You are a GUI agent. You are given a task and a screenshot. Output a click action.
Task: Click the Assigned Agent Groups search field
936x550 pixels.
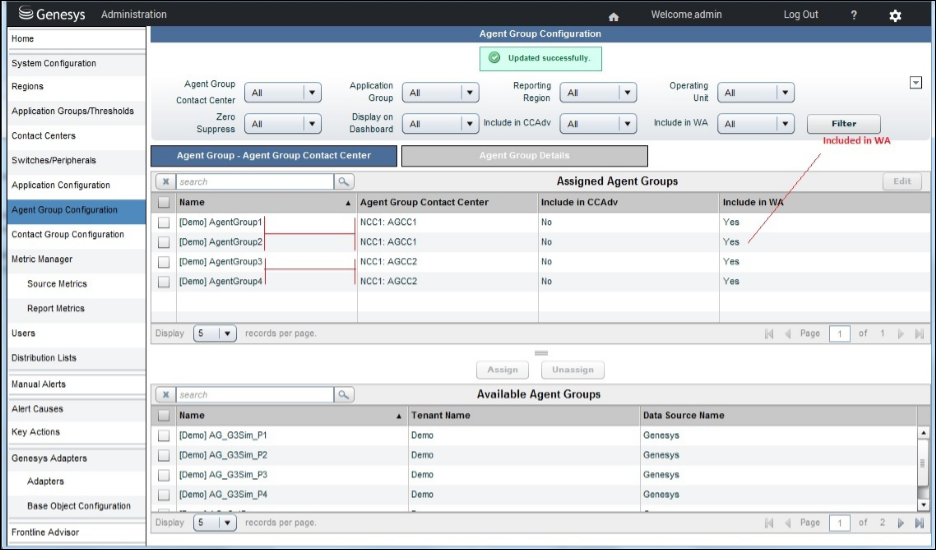tap(254, 182)
